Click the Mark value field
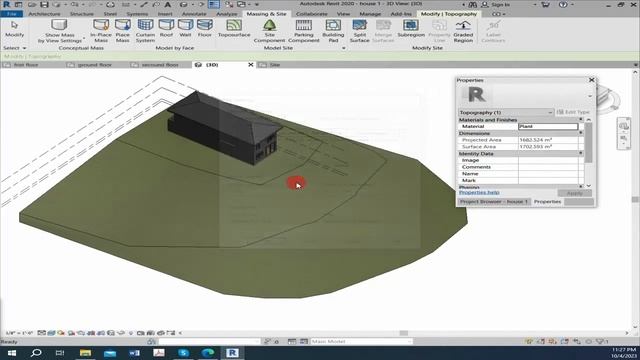640x360 pixels. [548, 180]
